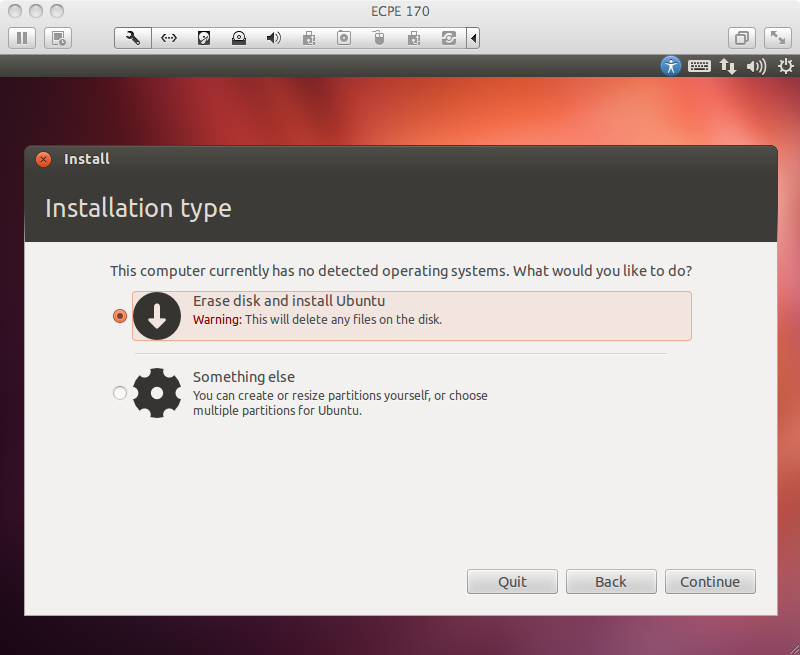Screen dimensions: 800x655
Task: Open the Ubuntu accessibility indicator icon
Action: (x=670, y=66)
